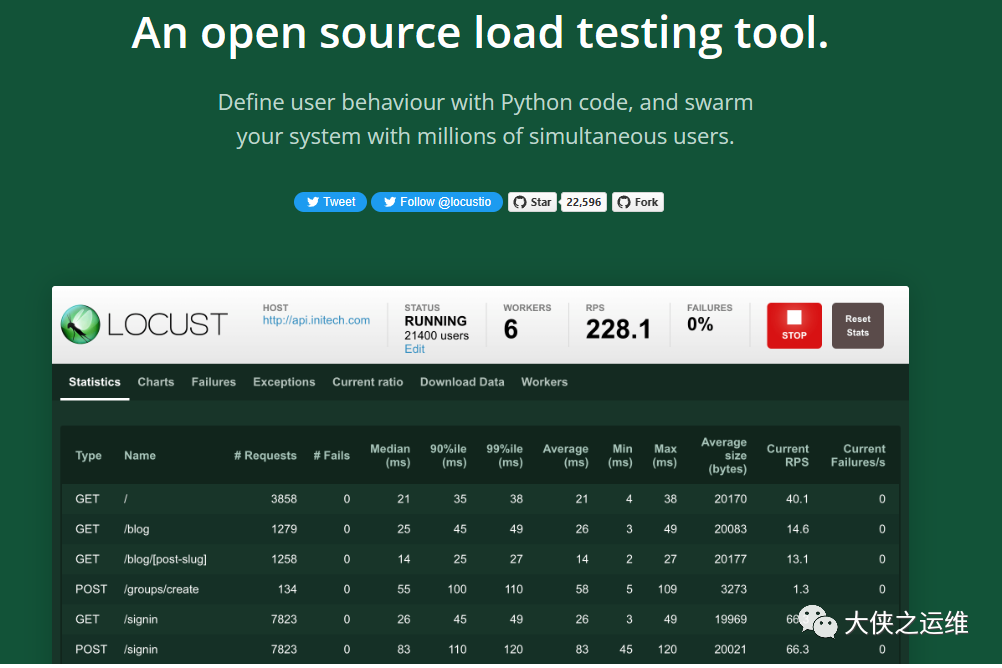Switch to Current ratio tab
This screenshot has height=668, width=1002.
pos(367,382)
